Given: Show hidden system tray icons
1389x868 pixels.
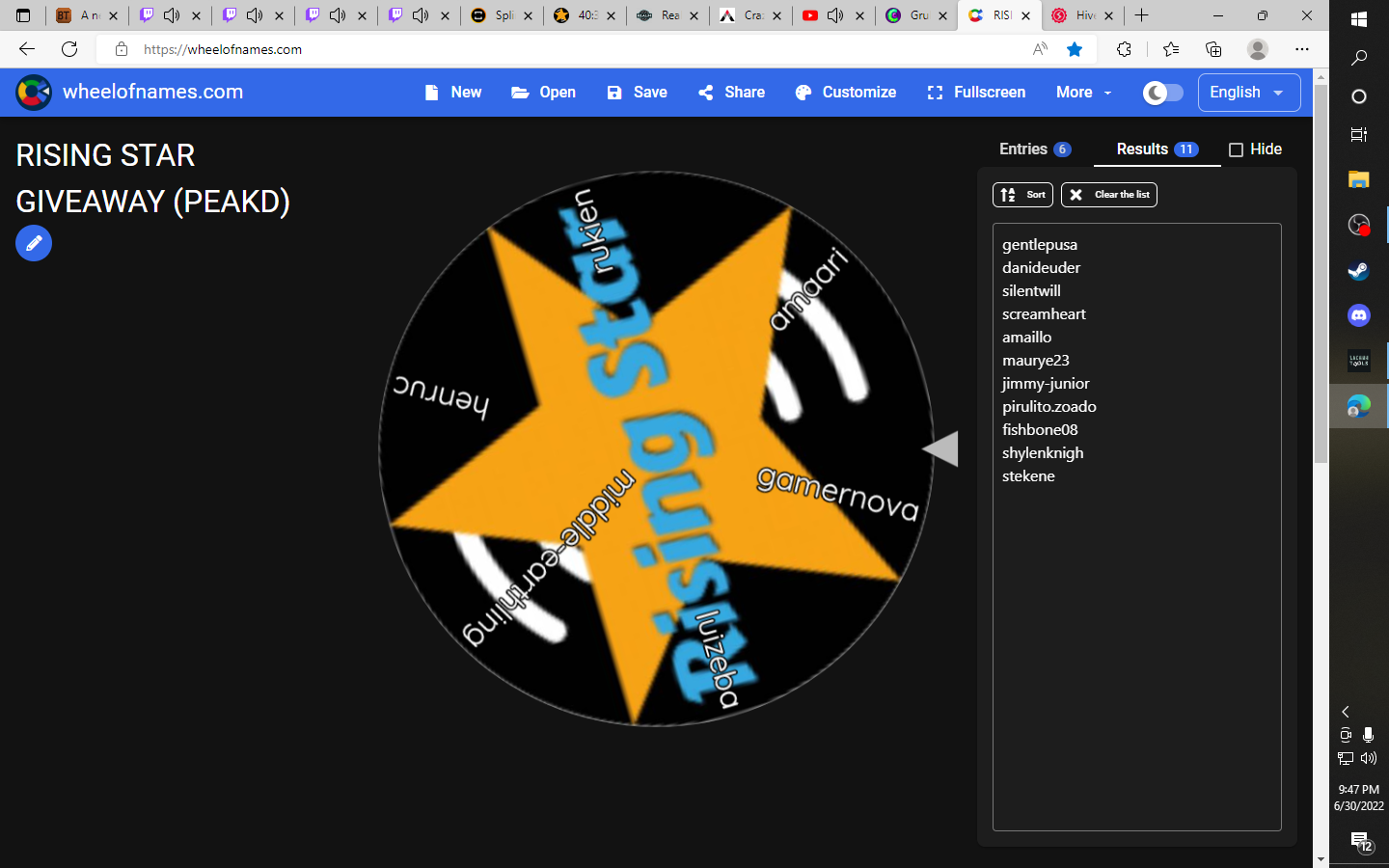Looking at the screenshot, I should click(1346, 712).
